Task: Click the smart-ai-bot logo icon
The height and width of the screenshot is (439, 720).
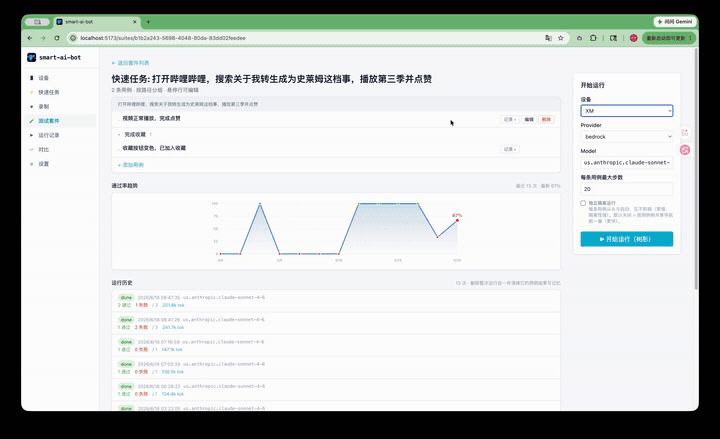Action: [x=31, y=57]
